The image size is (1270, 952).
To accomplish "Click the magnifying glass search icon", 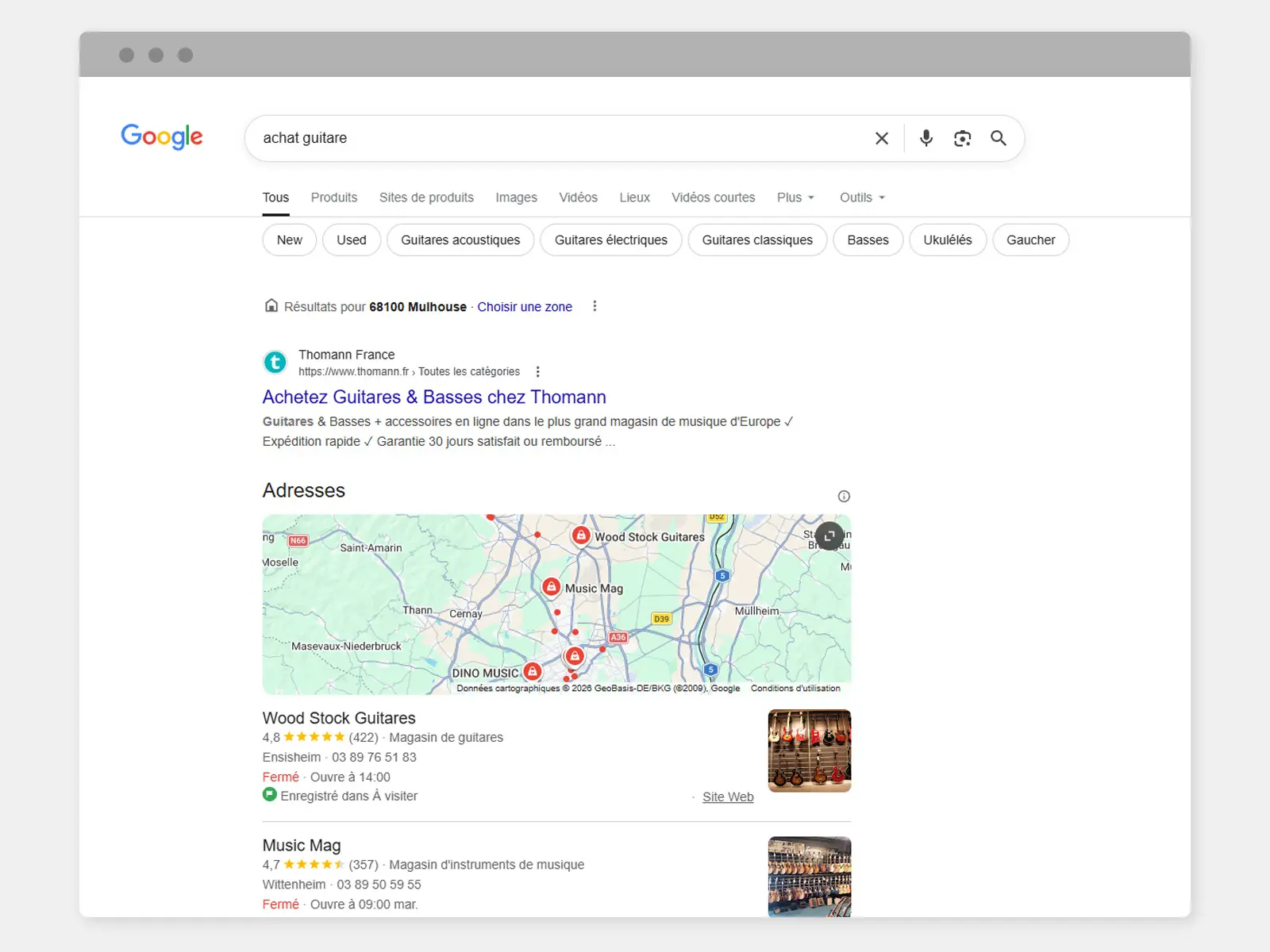I will point(999,138).
